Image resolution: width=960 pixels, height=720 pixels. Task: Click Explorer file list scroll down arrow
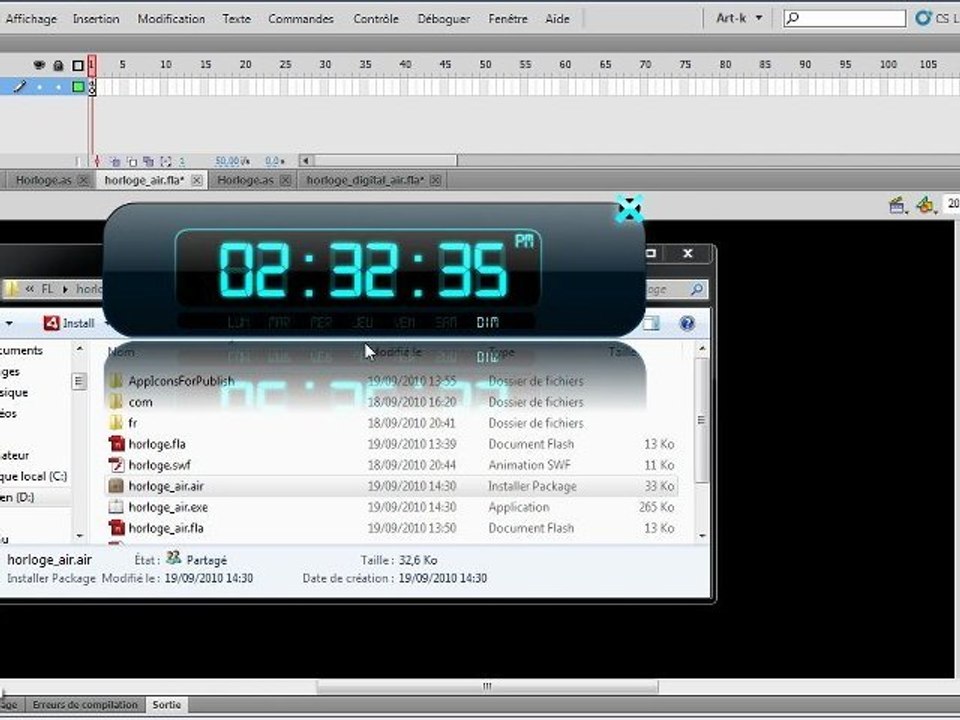[x=702, y=536]
